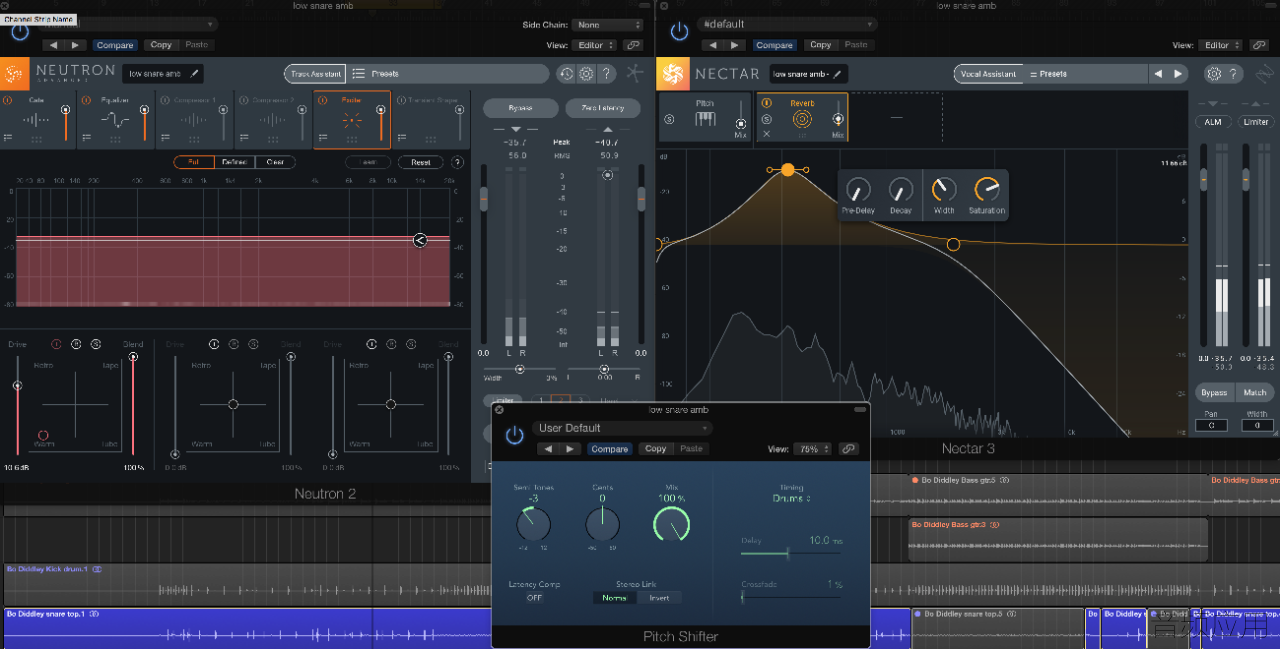The image size is (1280, 649).
Task: Open Nectar View Editor dropdown
Action: (x=1222, y=45)
